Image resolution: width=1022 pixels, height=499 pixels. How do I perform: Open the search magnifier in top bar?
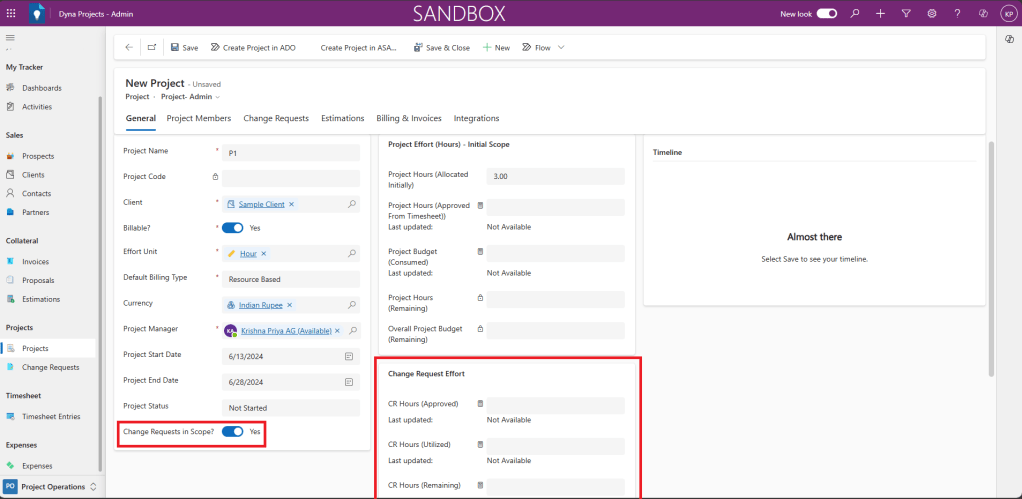pyautogui.click(x=854, y=14)
